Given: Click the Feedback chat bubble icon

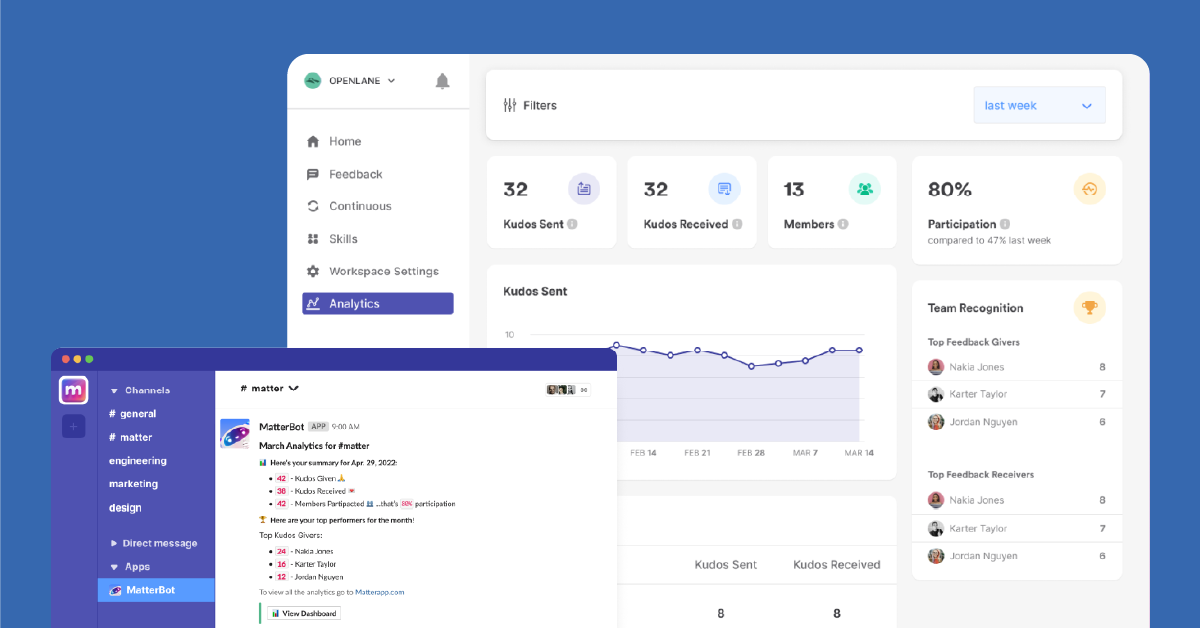Looking at the screenshot, I should [313, 174].
